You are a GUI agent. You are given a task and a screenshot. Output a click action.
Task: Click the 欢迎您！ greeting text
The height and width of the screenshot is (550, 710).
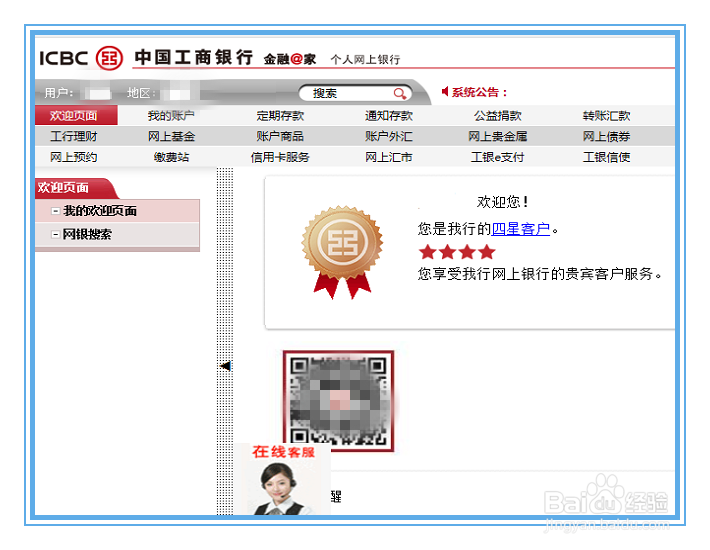click(x=502, y=202)
